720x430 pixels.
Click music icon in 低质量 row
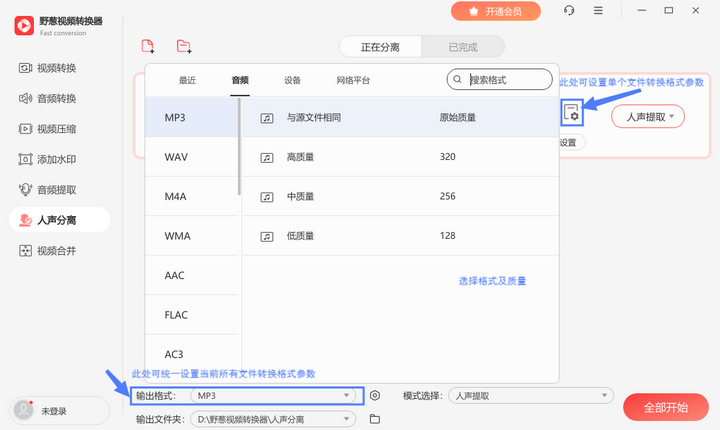pos(267,237)
